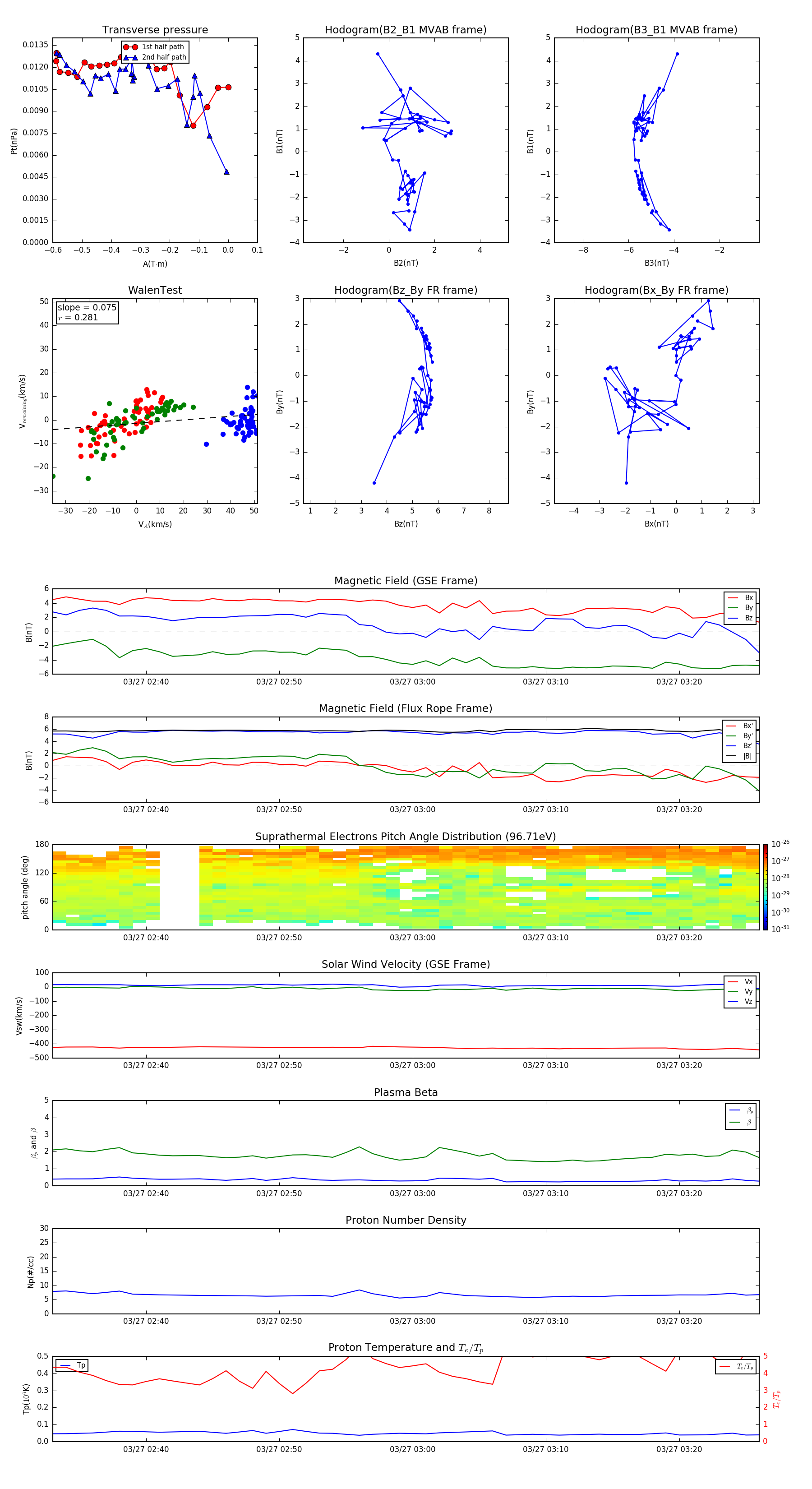Select the 'Vz' legend entry
The height and width of the screenshot is (1489, 812).
[740, 1002]
